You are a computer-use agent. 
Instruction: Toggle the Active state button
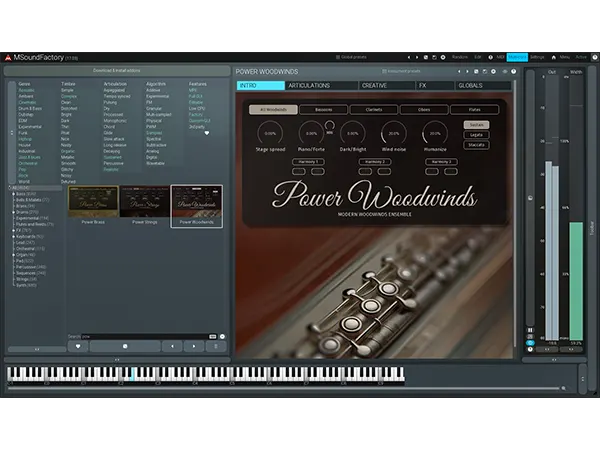(581, 57)
